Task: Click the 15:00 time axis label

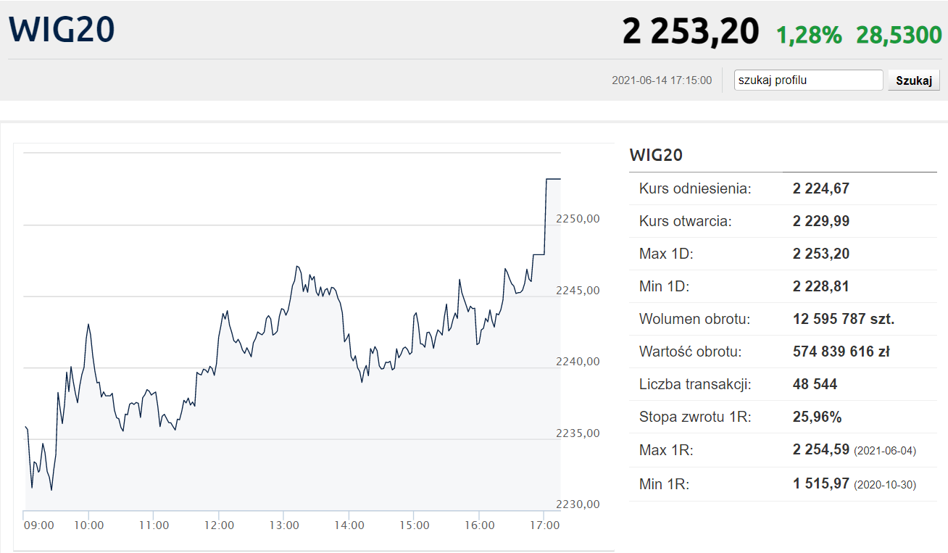Action: click(414, 526)
